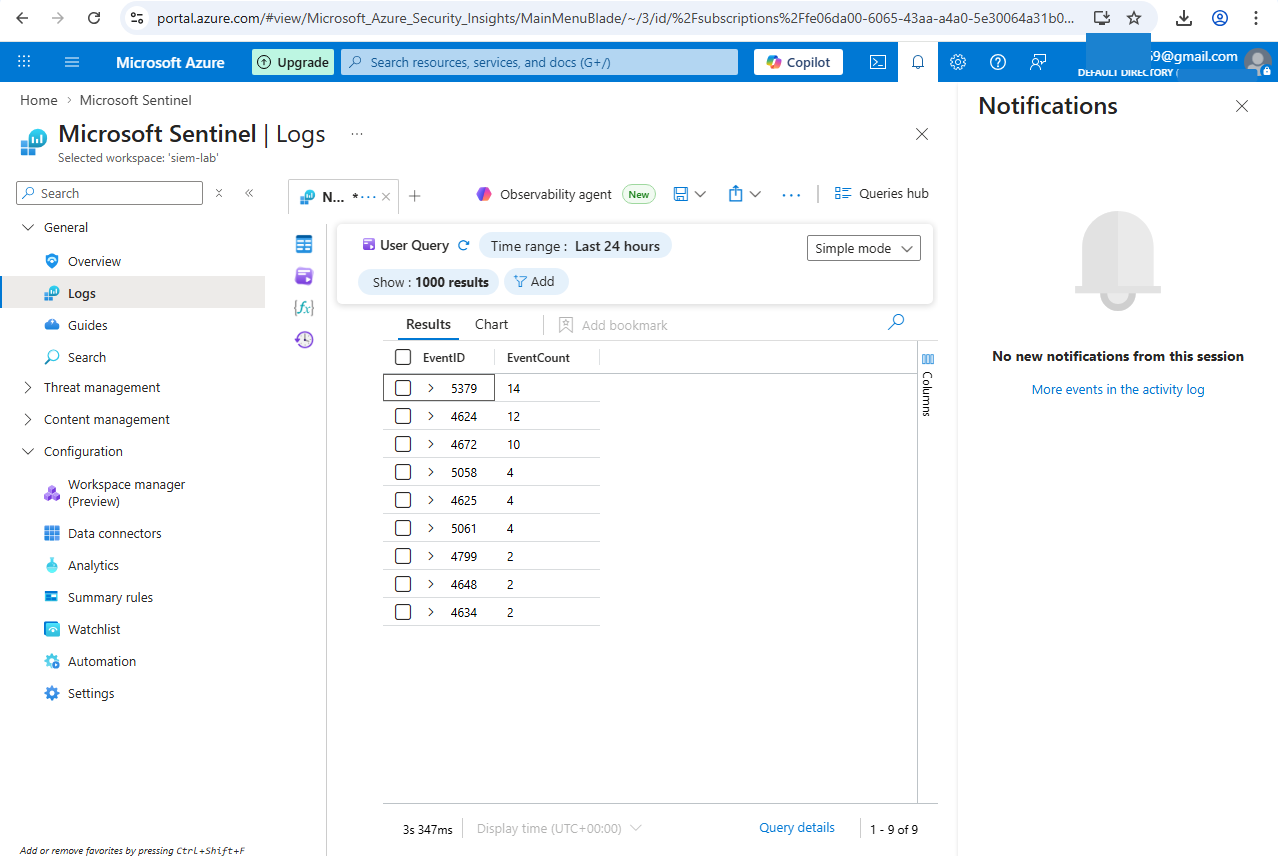Switch to the Chart tab
1278x856 pixels.
click(491, 324)
